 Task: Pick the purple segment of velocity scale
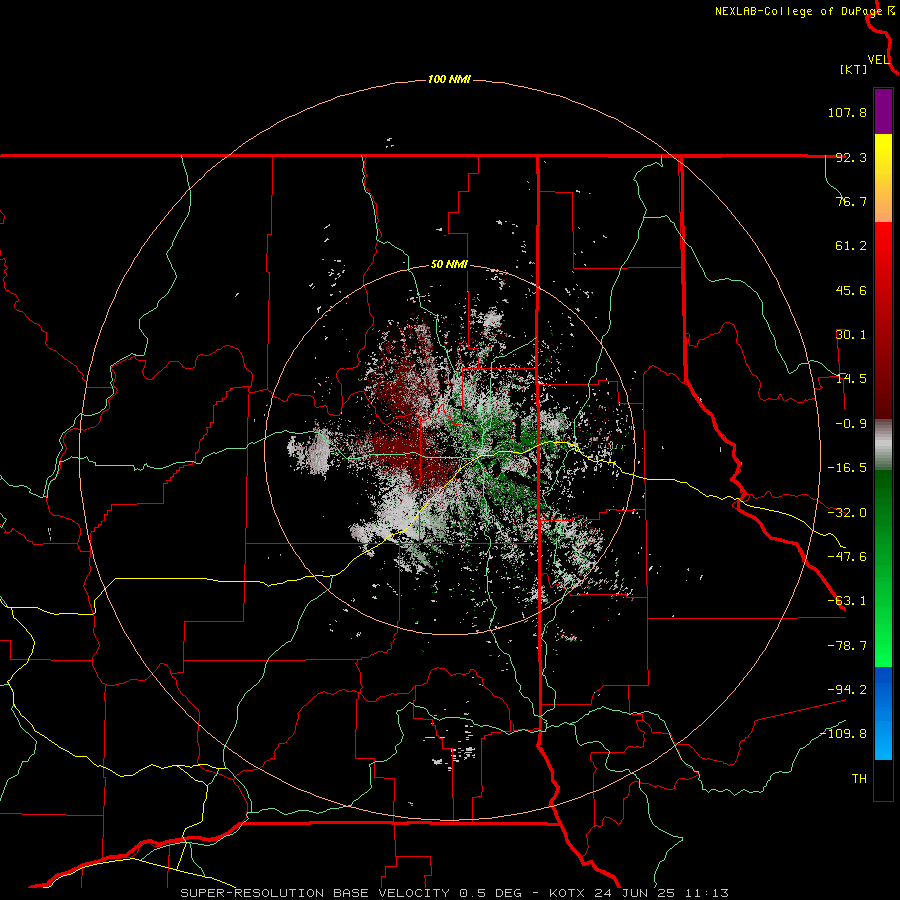(883, 111)
